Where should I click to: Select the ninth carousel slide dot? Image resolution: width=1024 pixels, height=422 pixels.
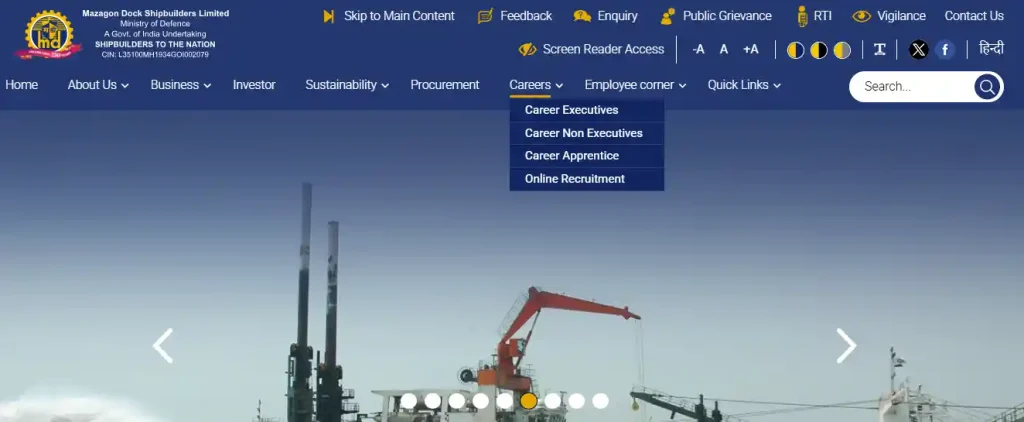[600, 400]
